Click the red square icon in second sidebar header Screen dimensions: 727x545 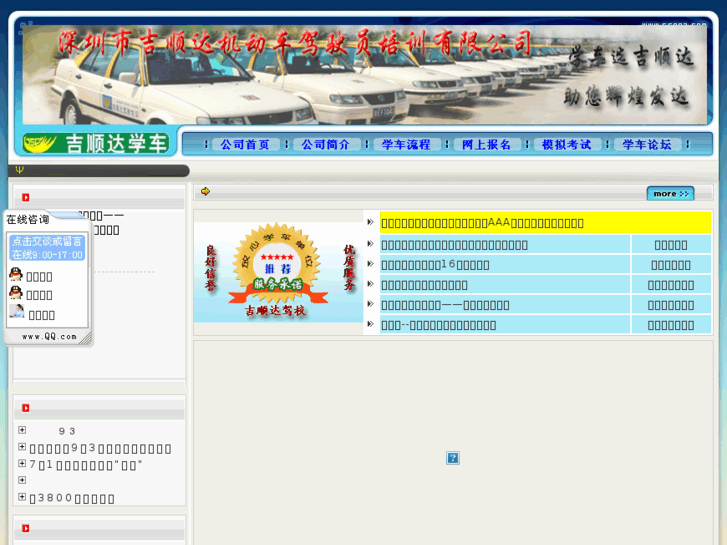(x=26, y=408)
